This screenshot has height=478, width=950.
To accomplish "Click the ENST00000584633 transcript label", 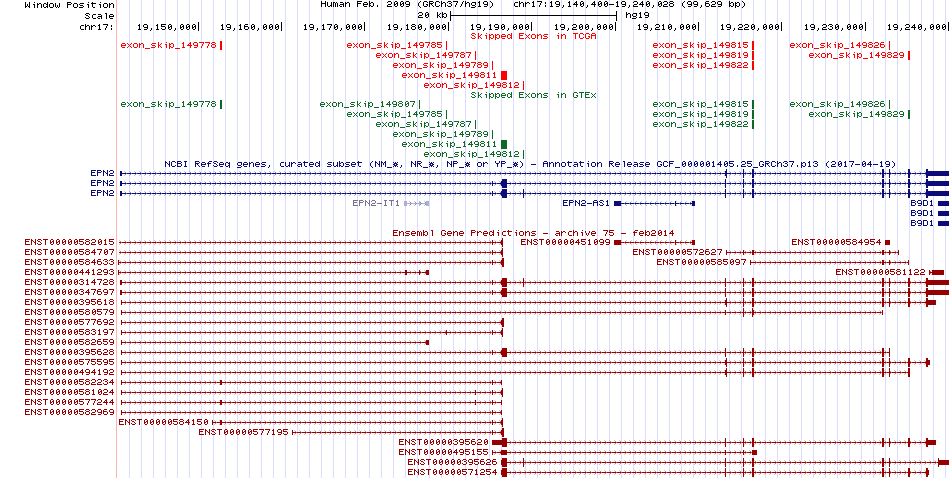I will (x=70, y=262).
